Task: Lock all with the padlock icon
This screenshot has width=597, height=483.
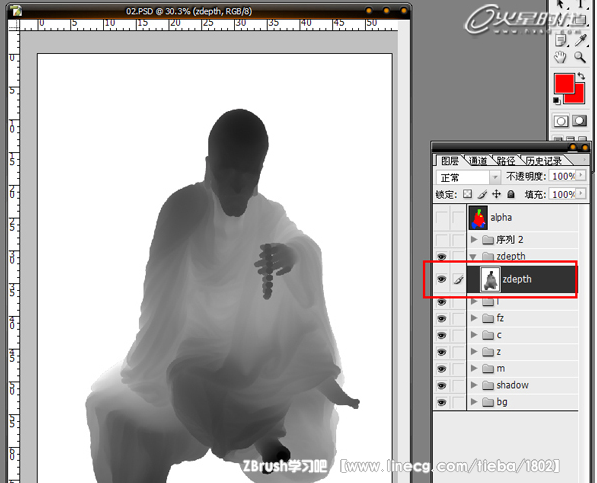Action: coord(511,194)
